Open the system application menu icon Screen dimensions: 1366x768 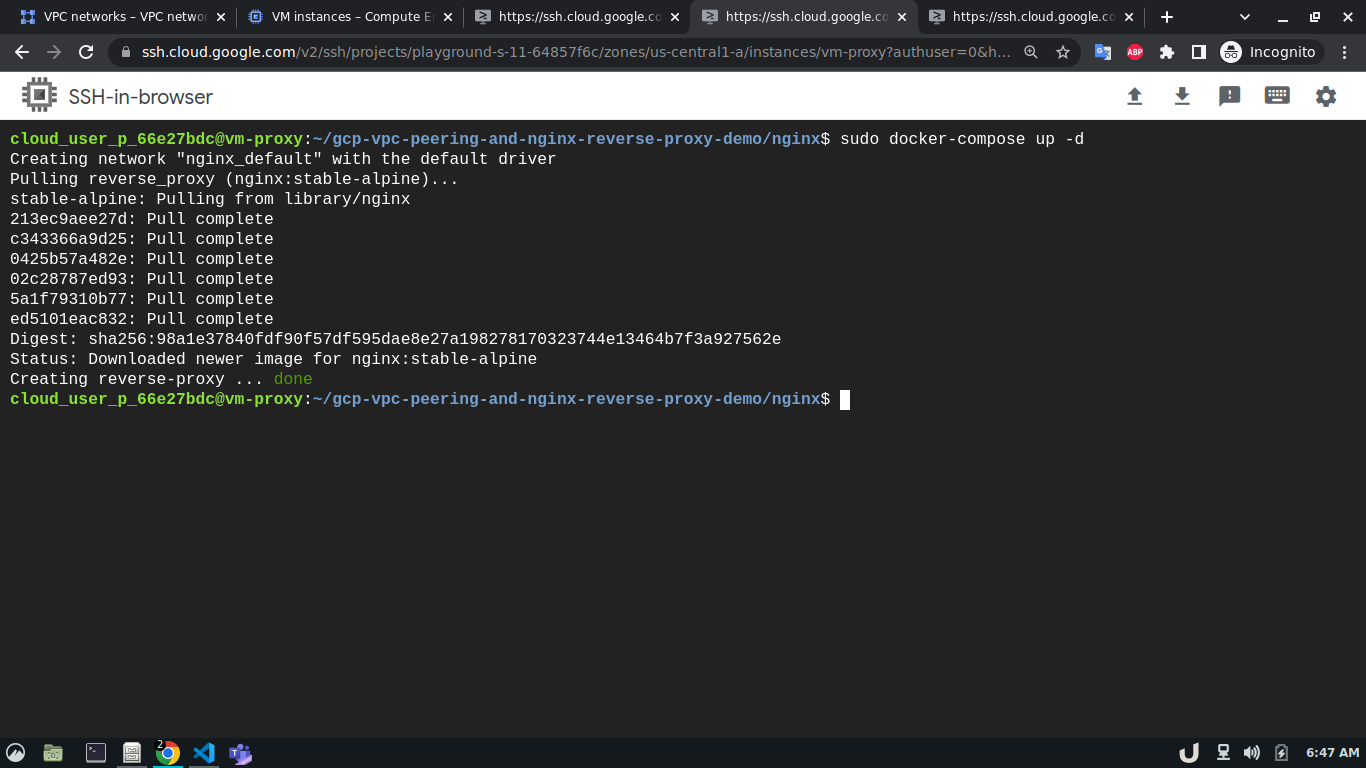coord(15,753)
